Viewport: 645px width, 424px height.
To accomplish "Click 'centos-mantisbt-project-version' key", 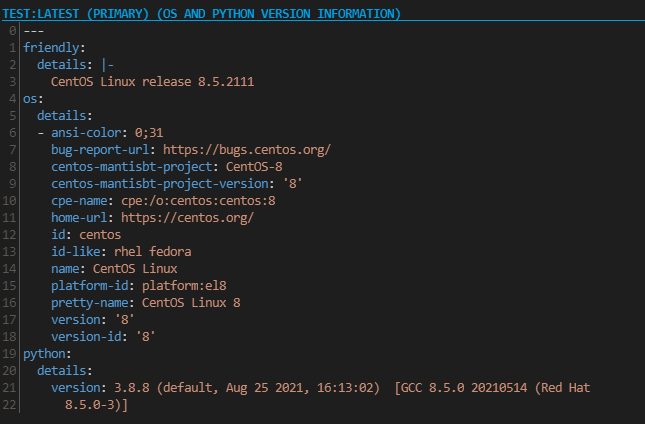I will tap(160, 183).
